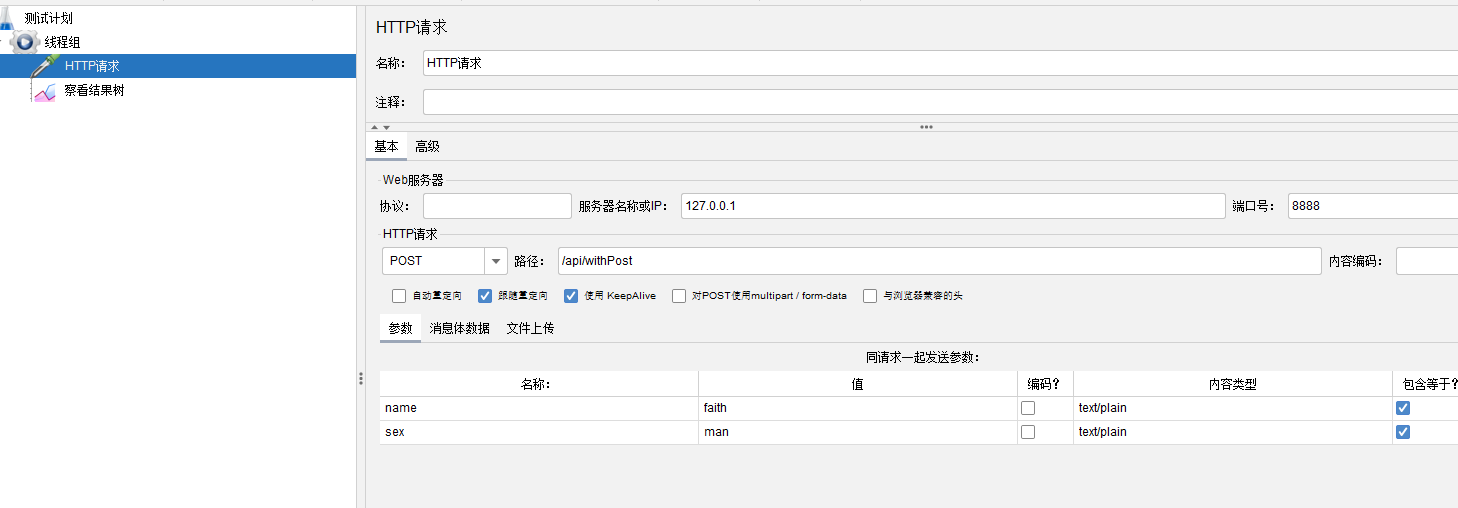This screenshot has height=508, width=1458.
Task: Select the faith value cell
Action: [x=858, y=408]
